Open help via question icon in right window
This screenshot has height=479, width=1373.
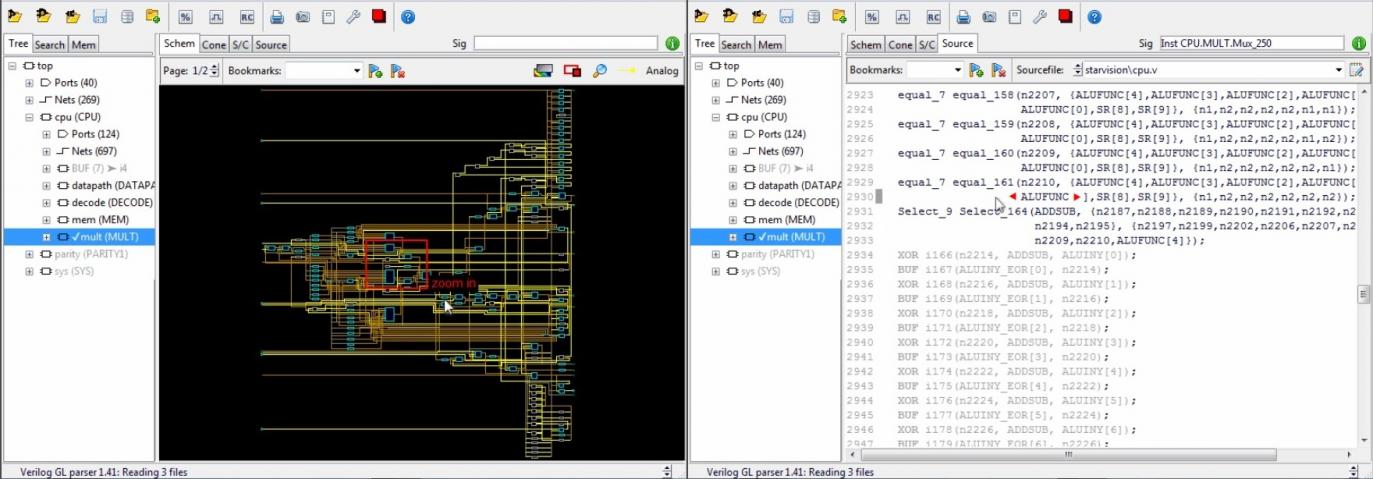(x=1095, y=16)
